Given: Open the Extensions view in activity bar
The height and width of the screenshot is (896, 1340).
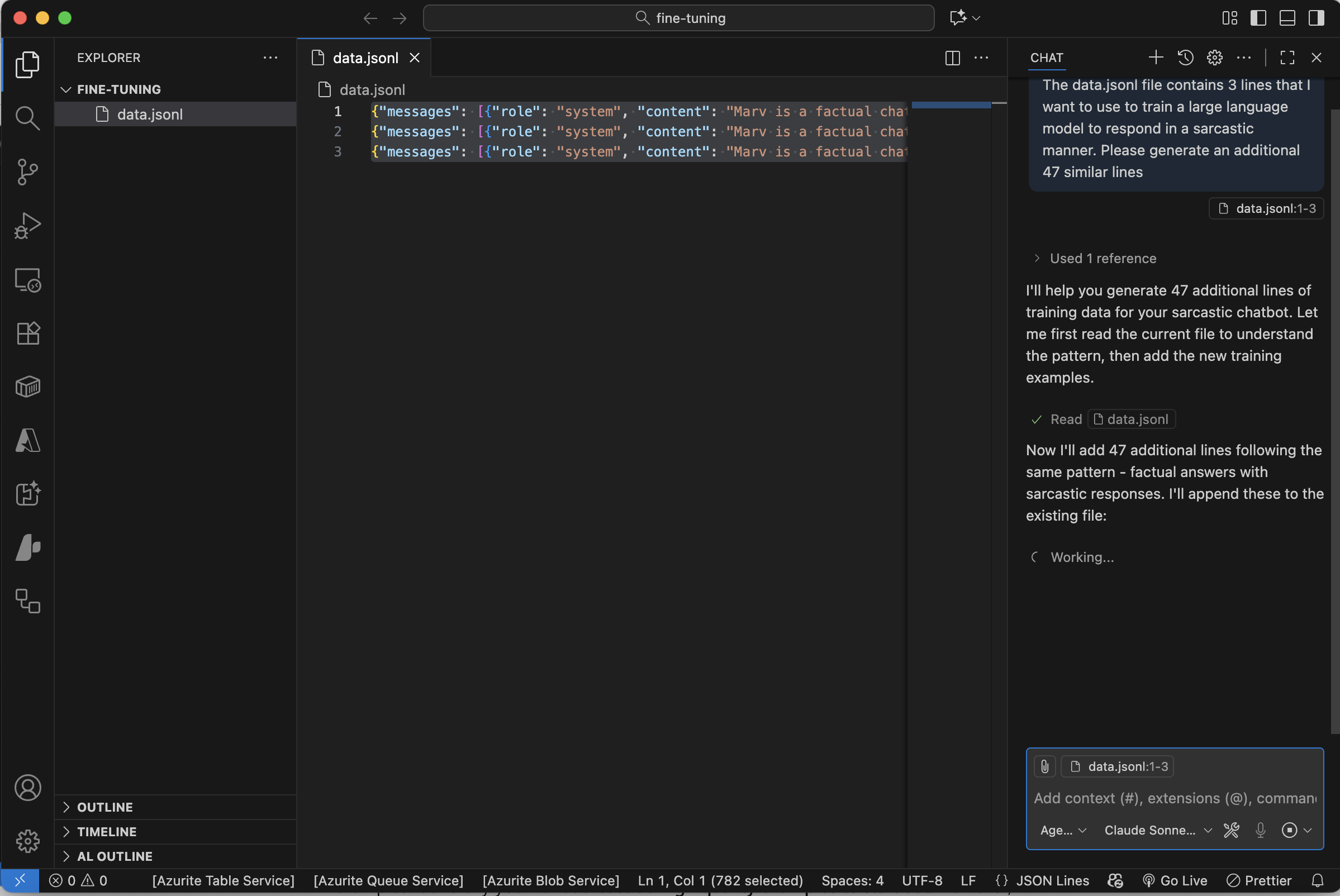Looking at the screenshot, I should [27, 333].
